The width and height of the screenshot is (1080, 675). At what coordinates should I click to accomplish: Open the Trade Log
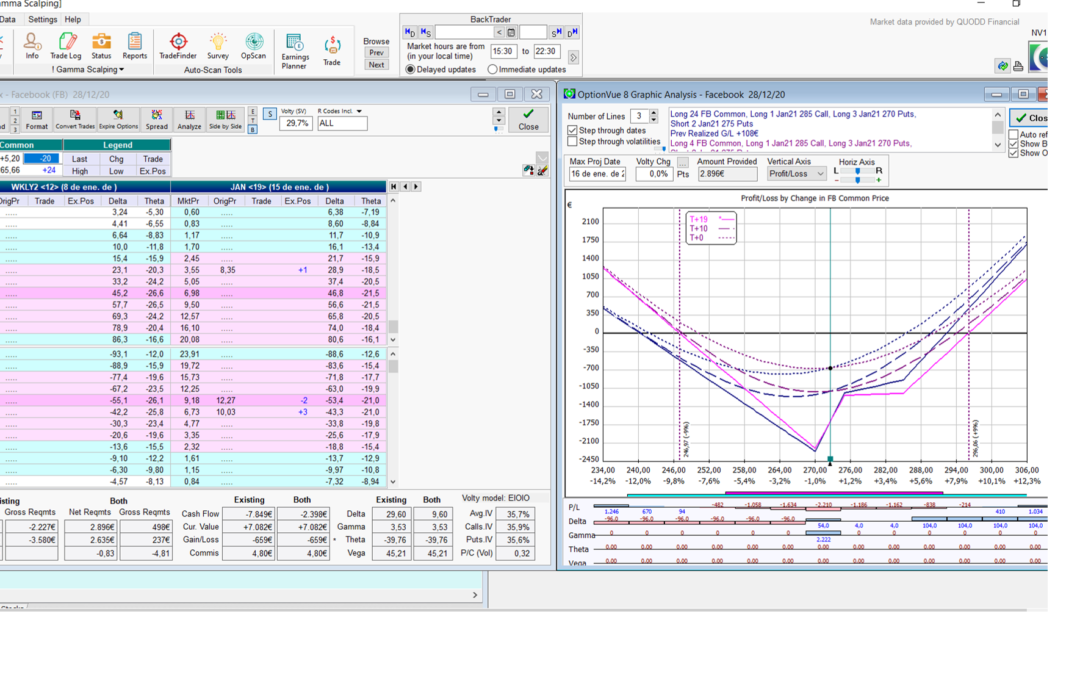(x=65, y=46)
